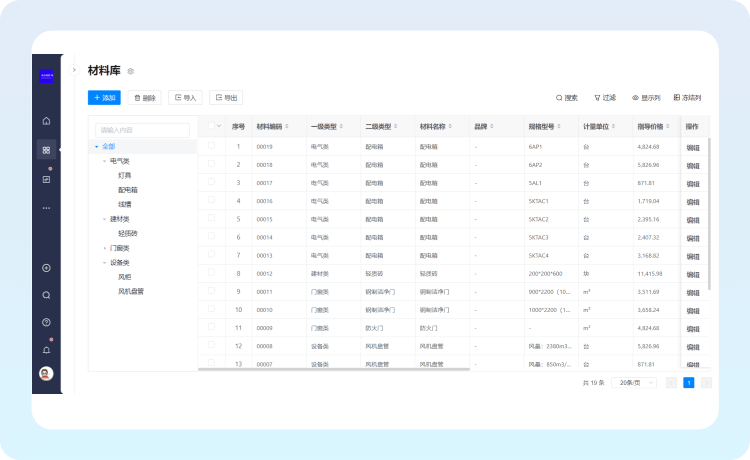This screenshot has height=460, width=750.
Task: Click the settings gear next to 材料库
Action: click(131, 71)
